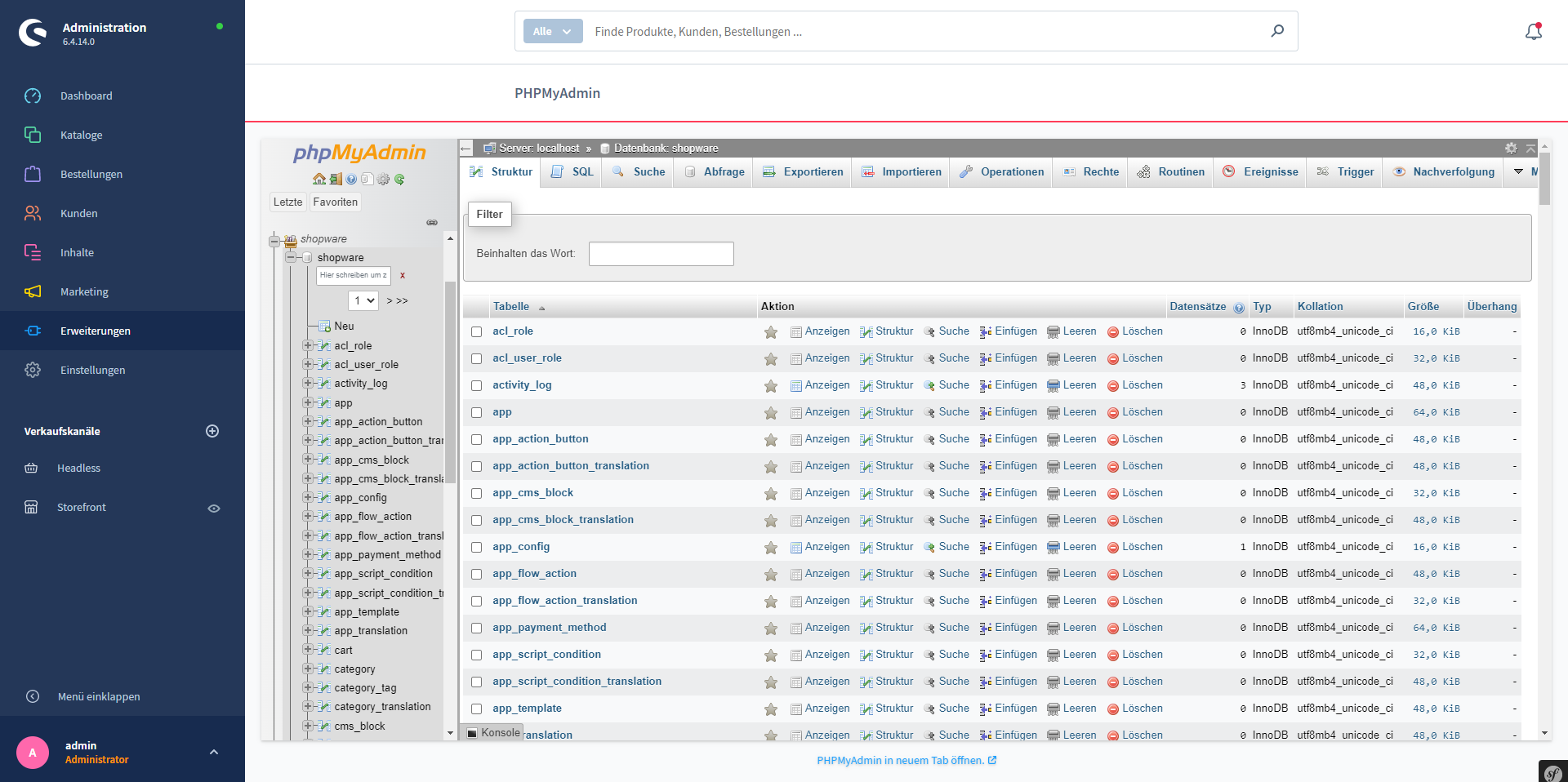
Task: Check the acl_role table checkbox
Action: (x=476, y=331)
